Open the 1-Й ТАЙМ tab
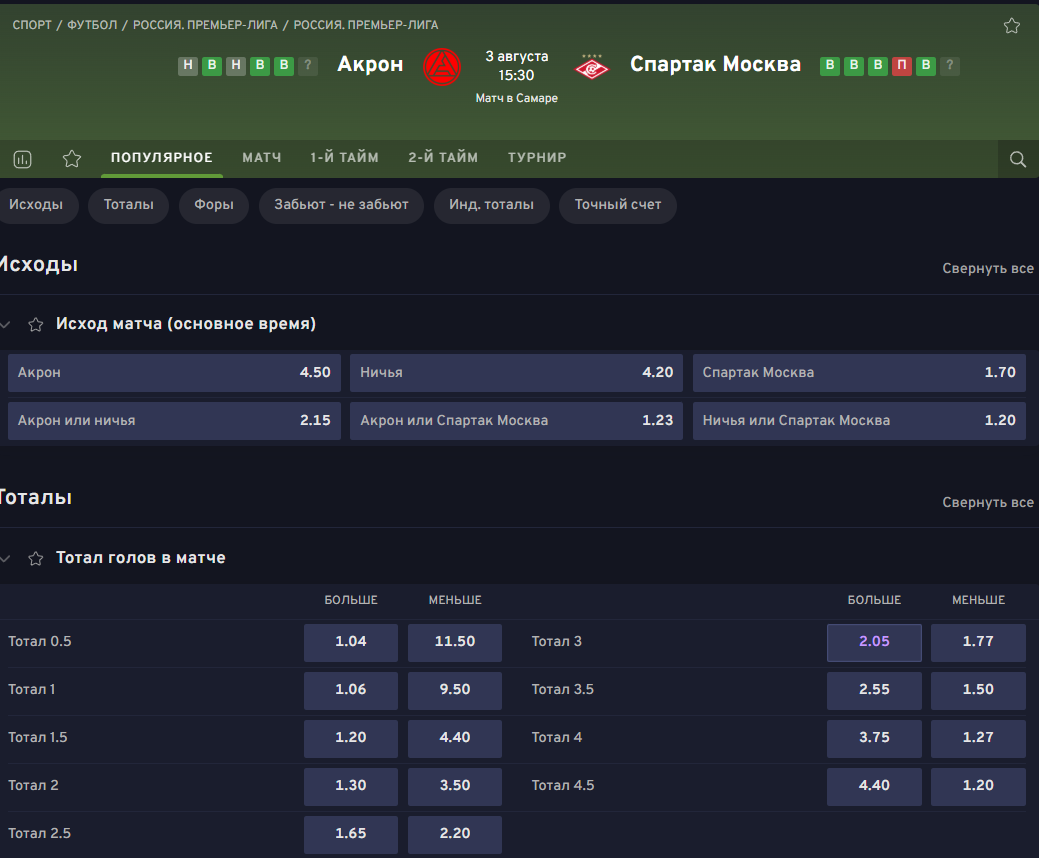The height and width of the screenshot is (858, 1039). tap(345, 158)
